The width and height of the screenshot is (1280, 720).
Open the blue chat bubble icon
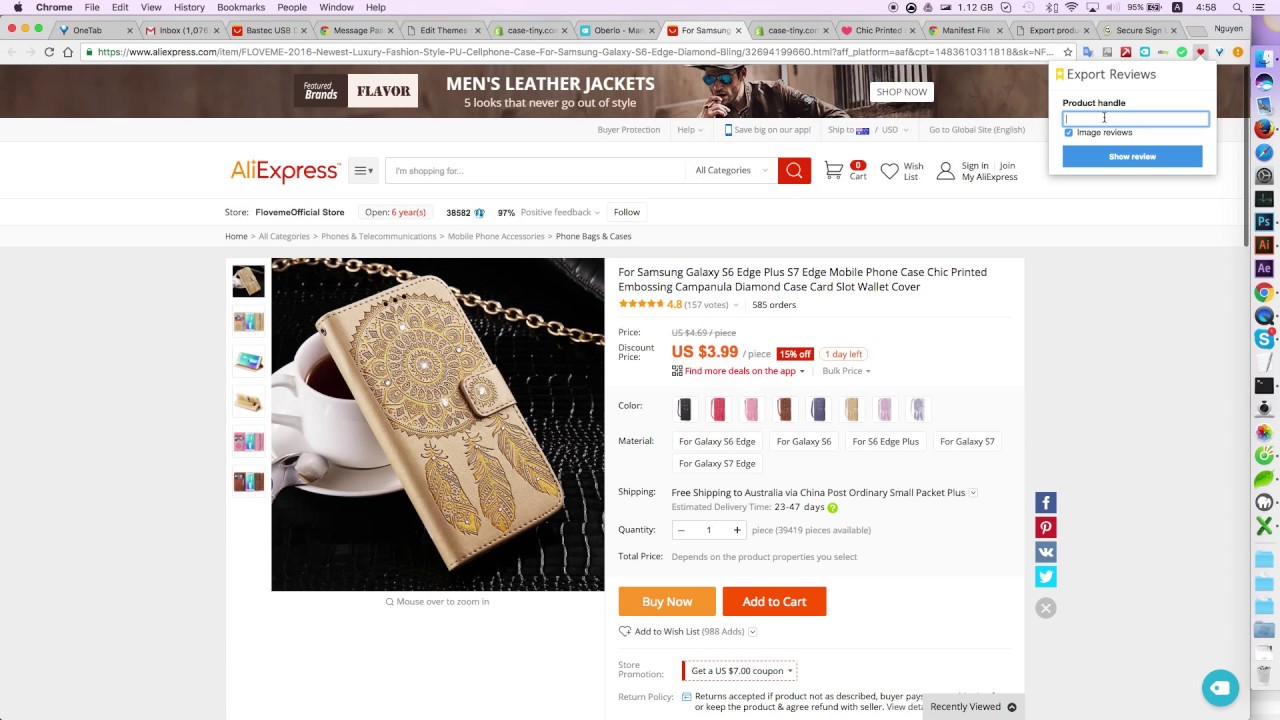tap(1220, 688)
